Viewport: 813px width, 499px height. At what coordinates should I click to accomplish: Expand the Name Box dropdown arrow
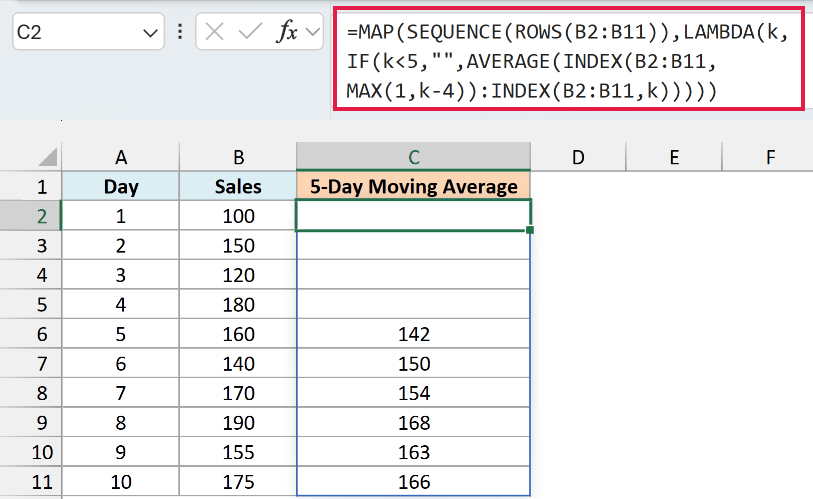pos(150,34)
